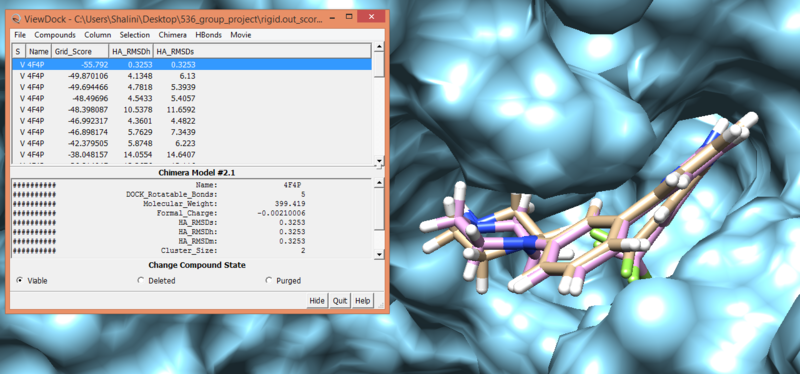
Task: Click the compound table scrollbar thumb
Action: point(379,64)
